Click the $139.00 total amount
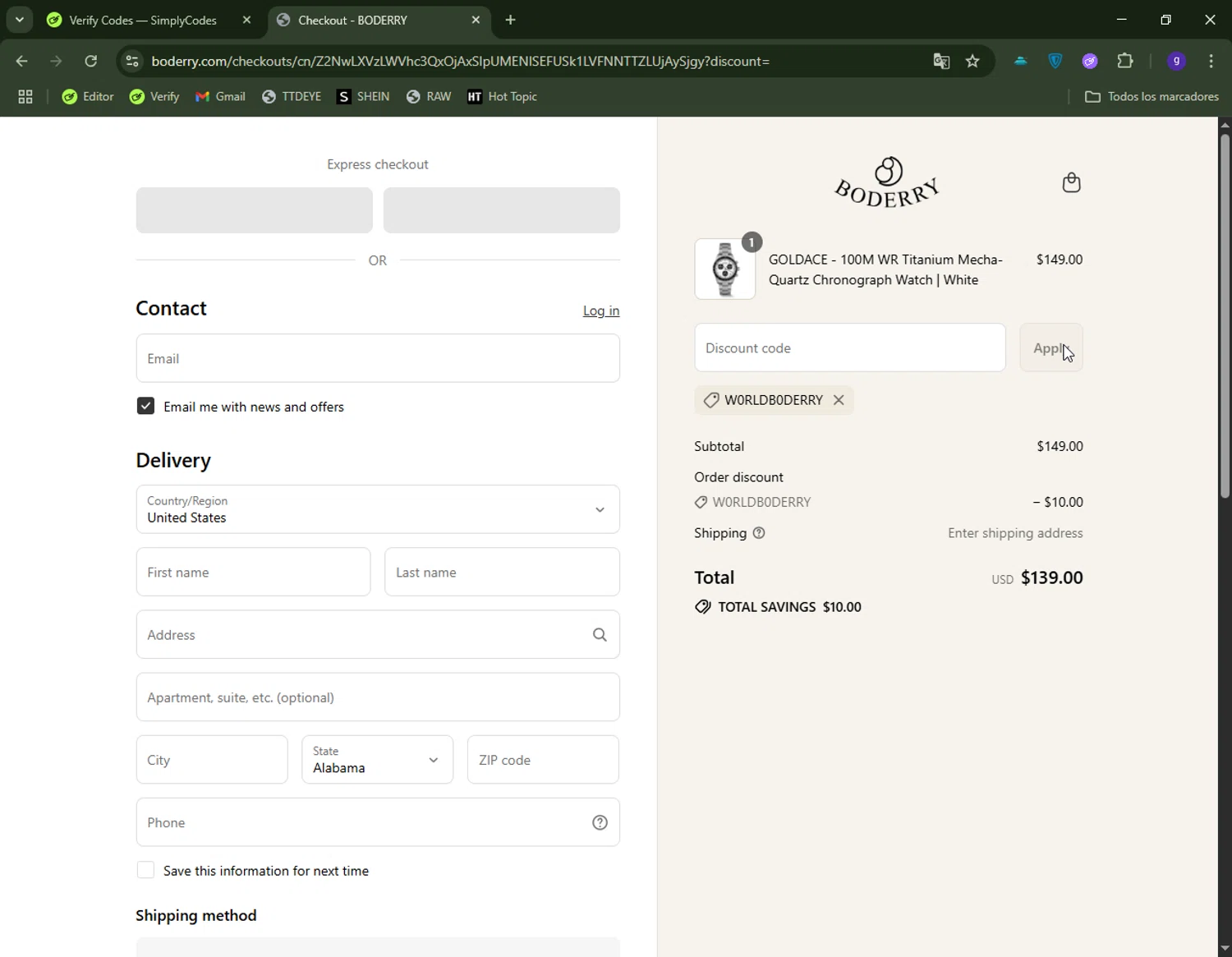The image size is (1232, 957). click(1052, 577)
